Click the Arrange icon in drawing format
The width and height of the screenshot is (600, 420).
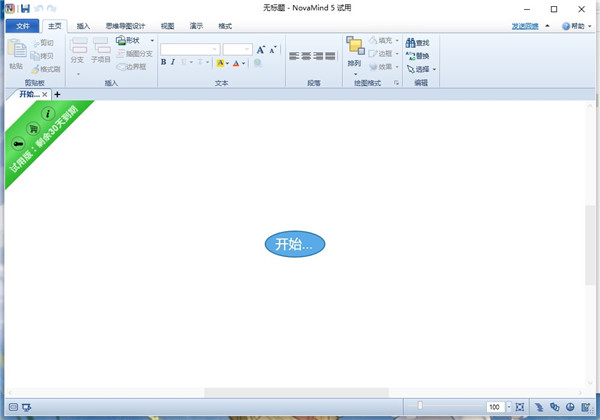tap(355, 50)
